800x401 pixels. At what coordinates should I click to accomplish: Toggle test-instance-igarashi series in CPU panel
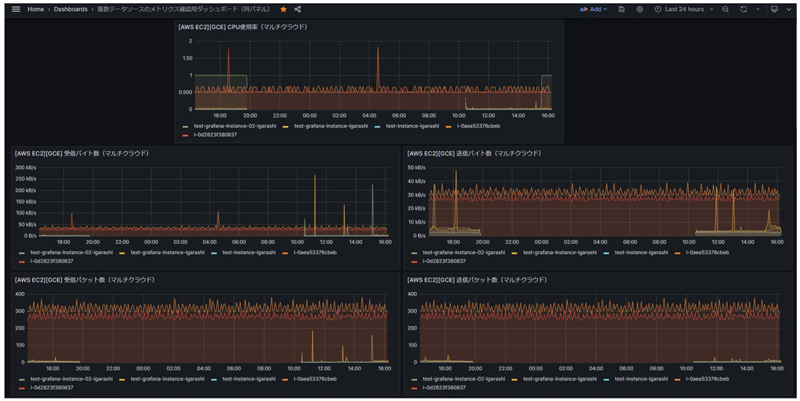412,126
